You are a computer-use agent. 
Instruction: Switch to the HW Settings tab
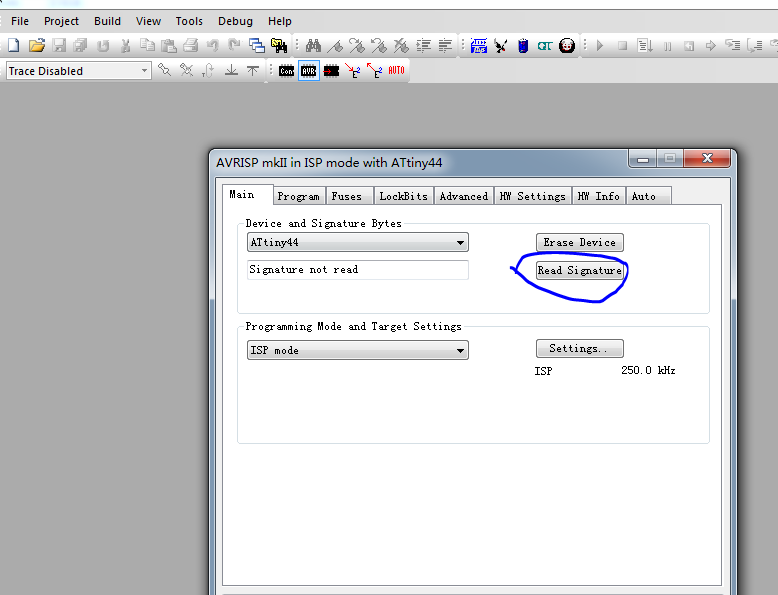coord(533,196)
